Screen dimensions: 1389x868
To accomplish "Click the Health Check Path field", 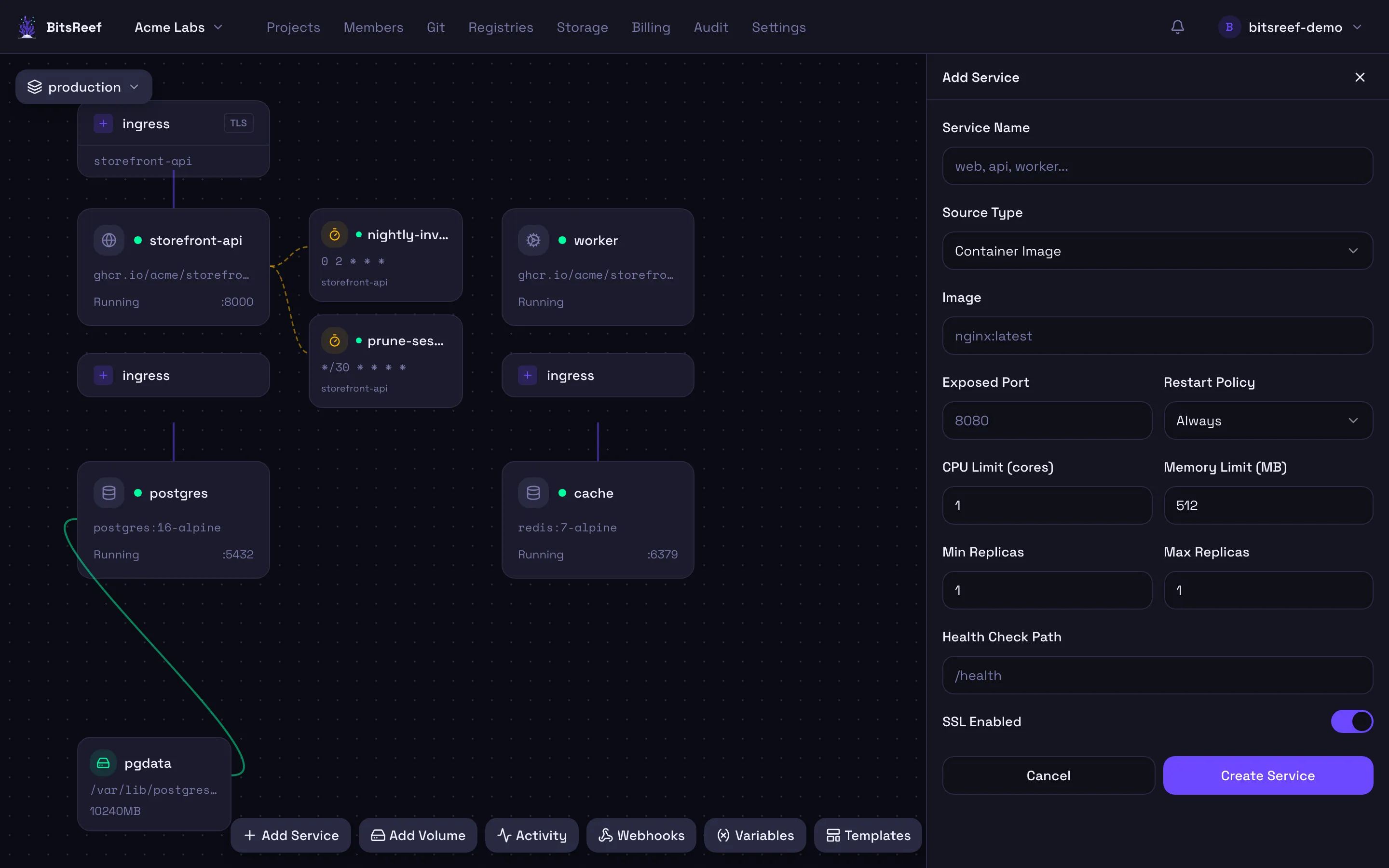I will pos(1157,675).
